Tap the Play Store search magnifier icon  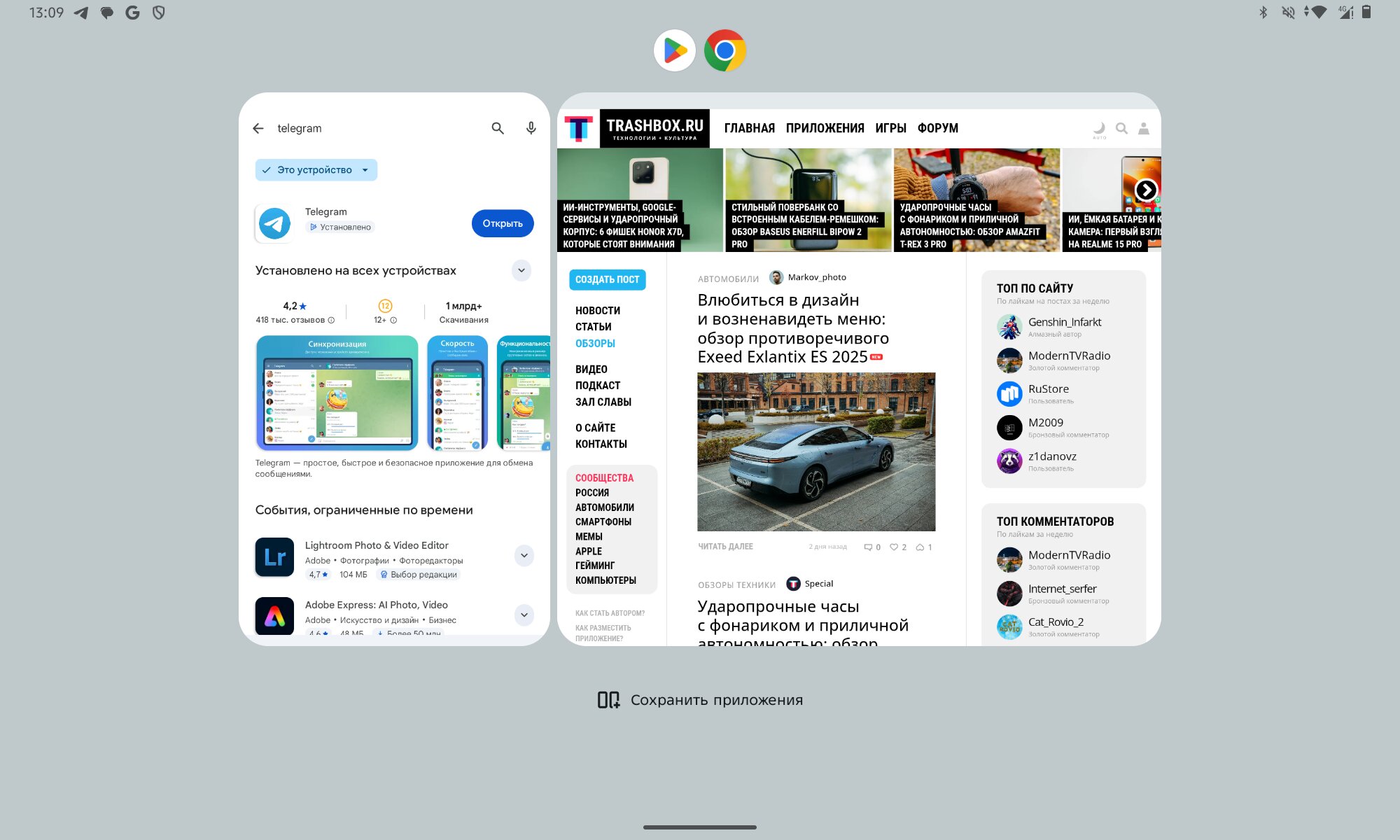498,128
